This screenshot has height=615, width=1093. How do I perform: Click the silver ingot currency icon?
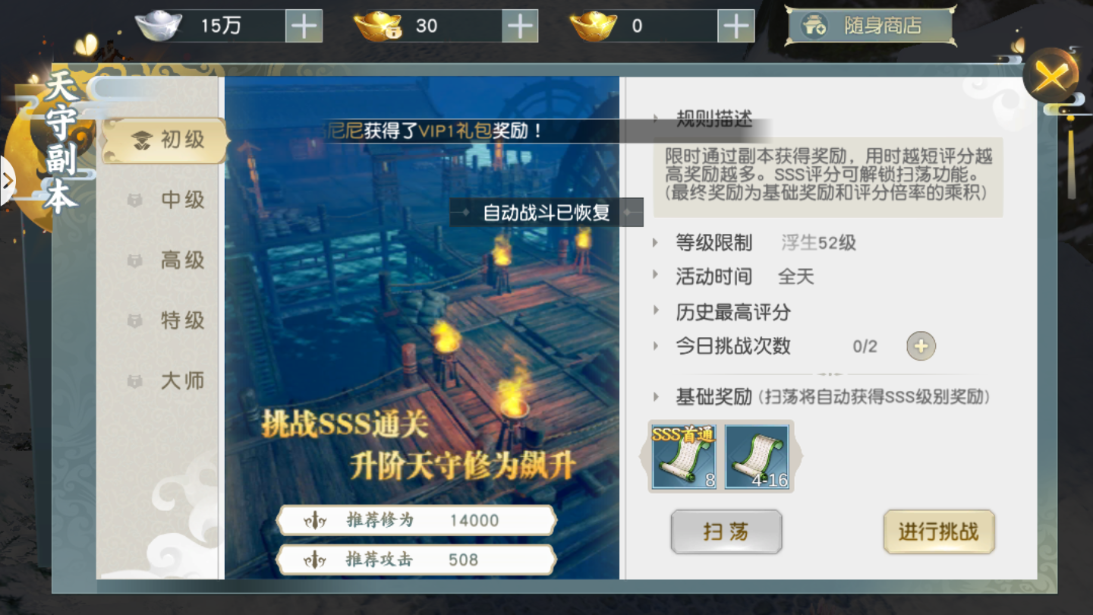[159, 26]
